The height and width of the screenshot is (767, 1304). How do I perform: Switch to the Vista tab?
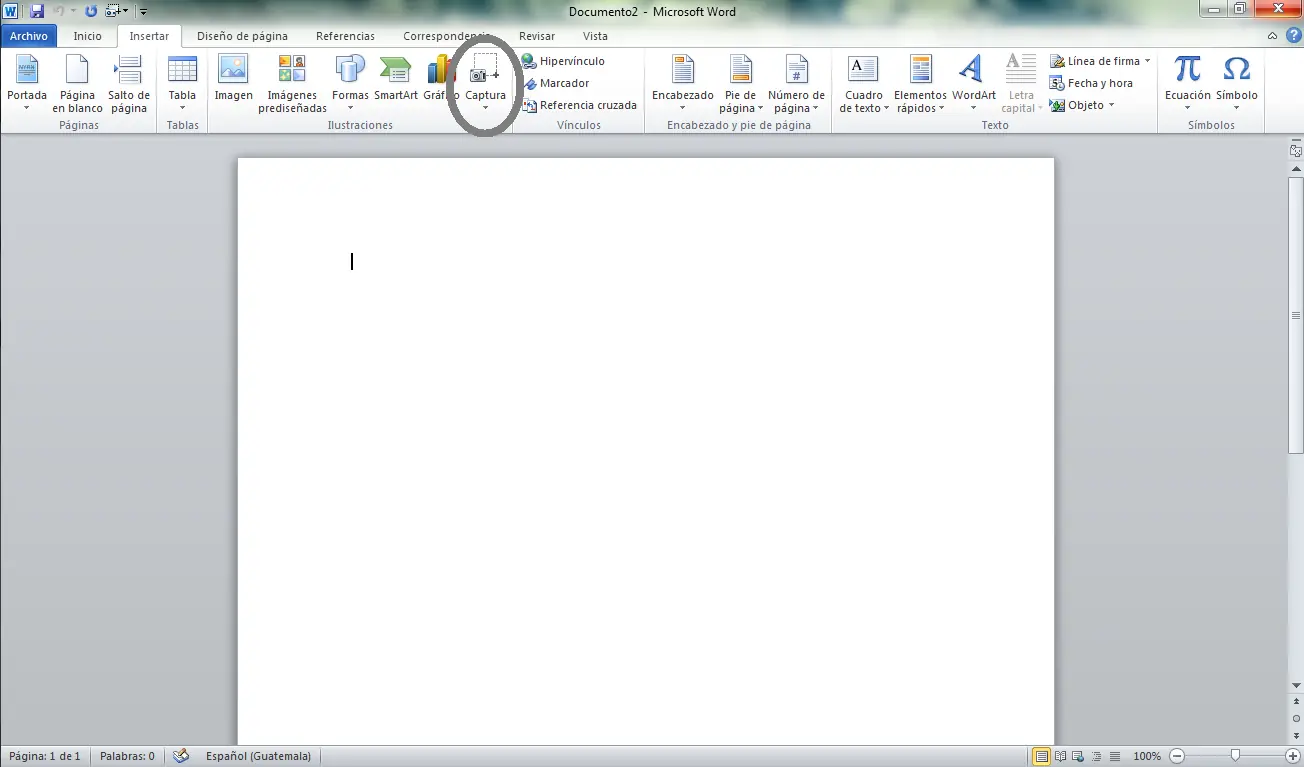[595, 36]
